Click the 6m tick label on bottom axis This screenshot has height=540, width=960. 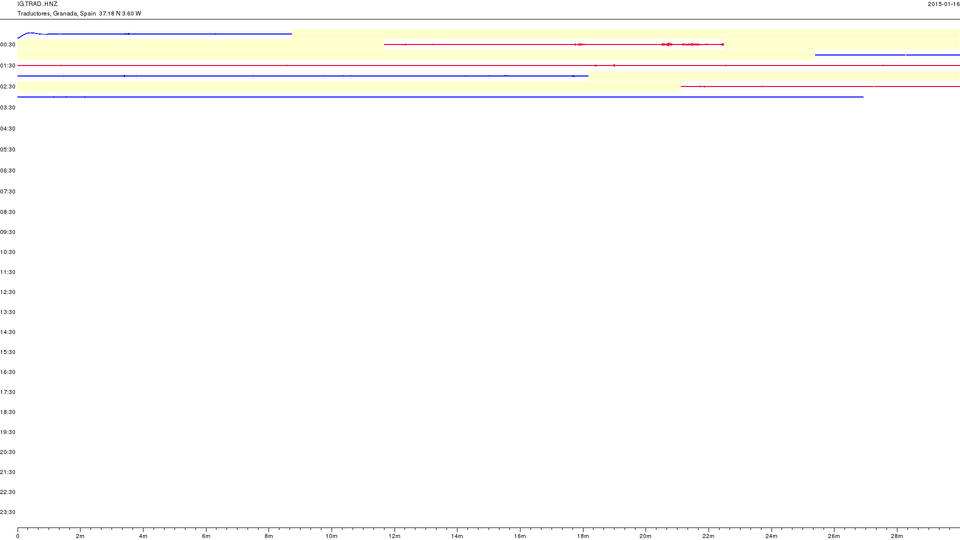(x=206, y=536)
